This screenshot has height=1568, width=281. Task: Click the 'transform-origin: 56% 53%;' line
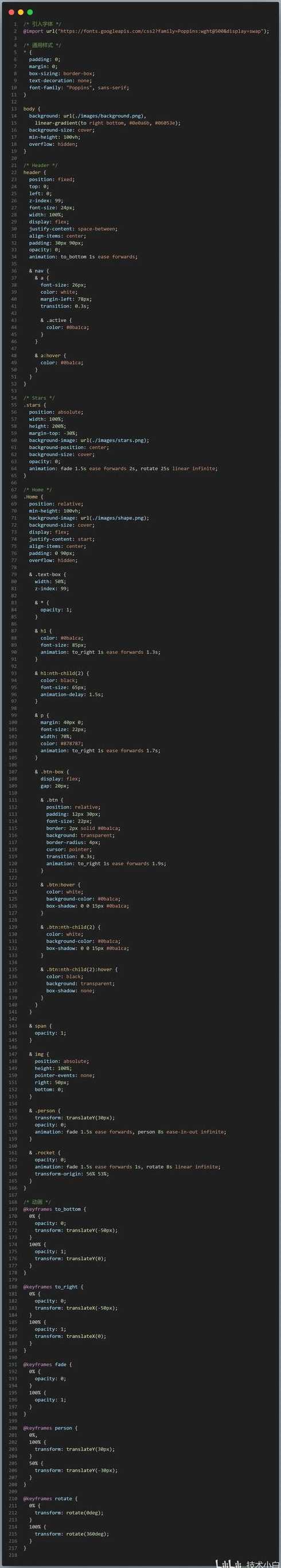(72, 1174)
